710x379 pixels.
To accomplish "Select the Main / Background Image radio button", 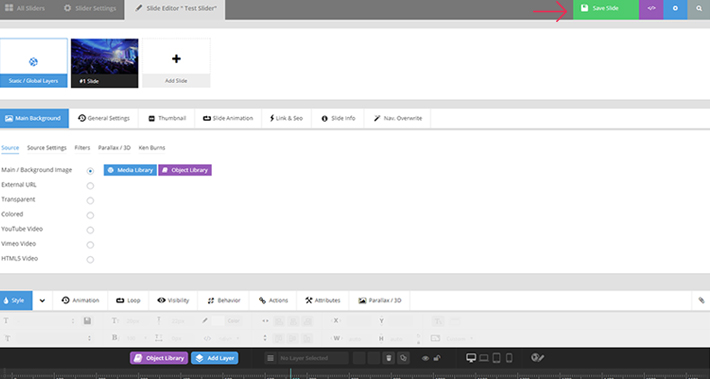I will [x=90, y=171].
